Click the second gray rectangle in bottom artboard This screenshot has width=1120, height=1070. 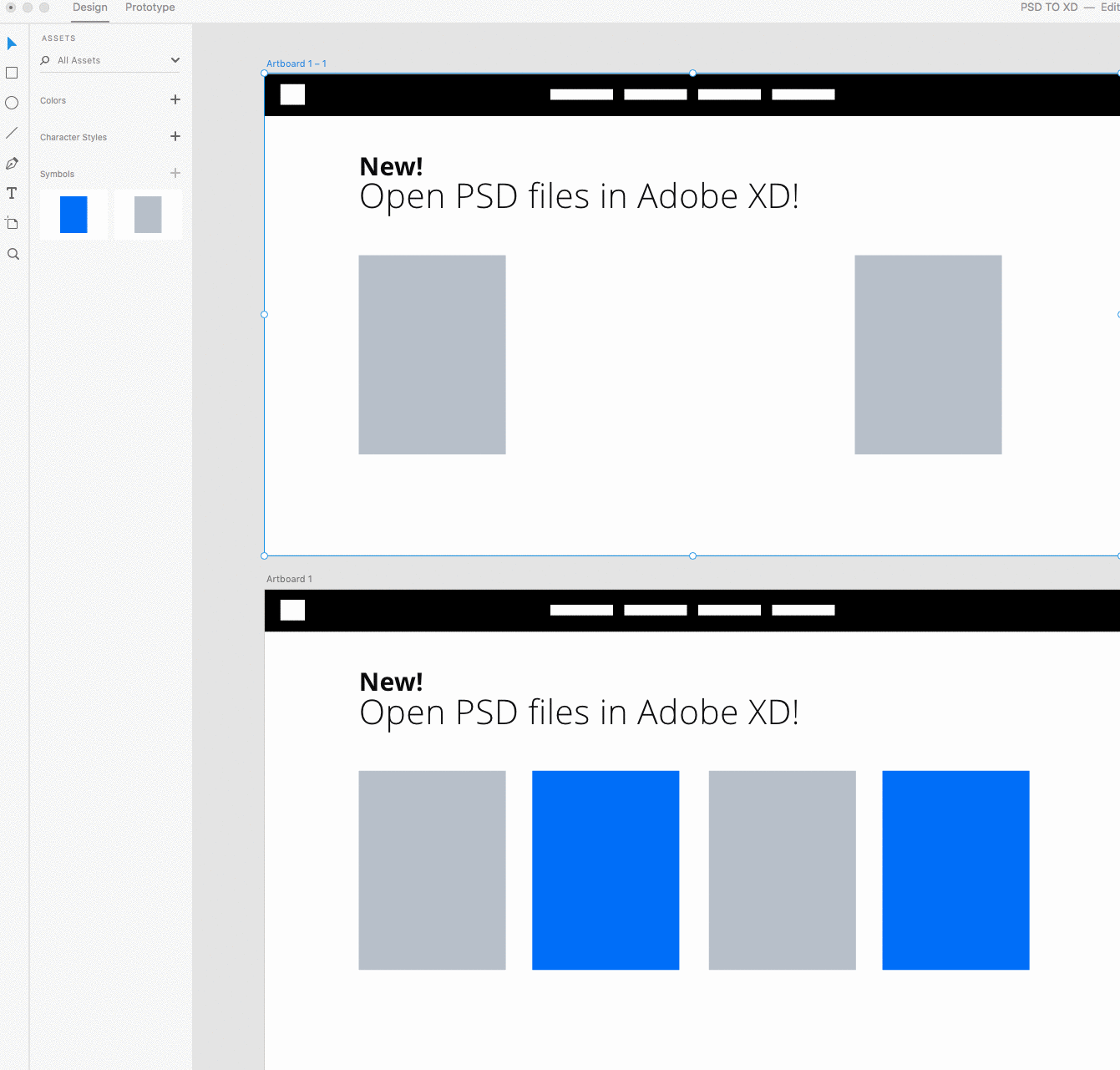pyautogui.click(x=783, y=870)
